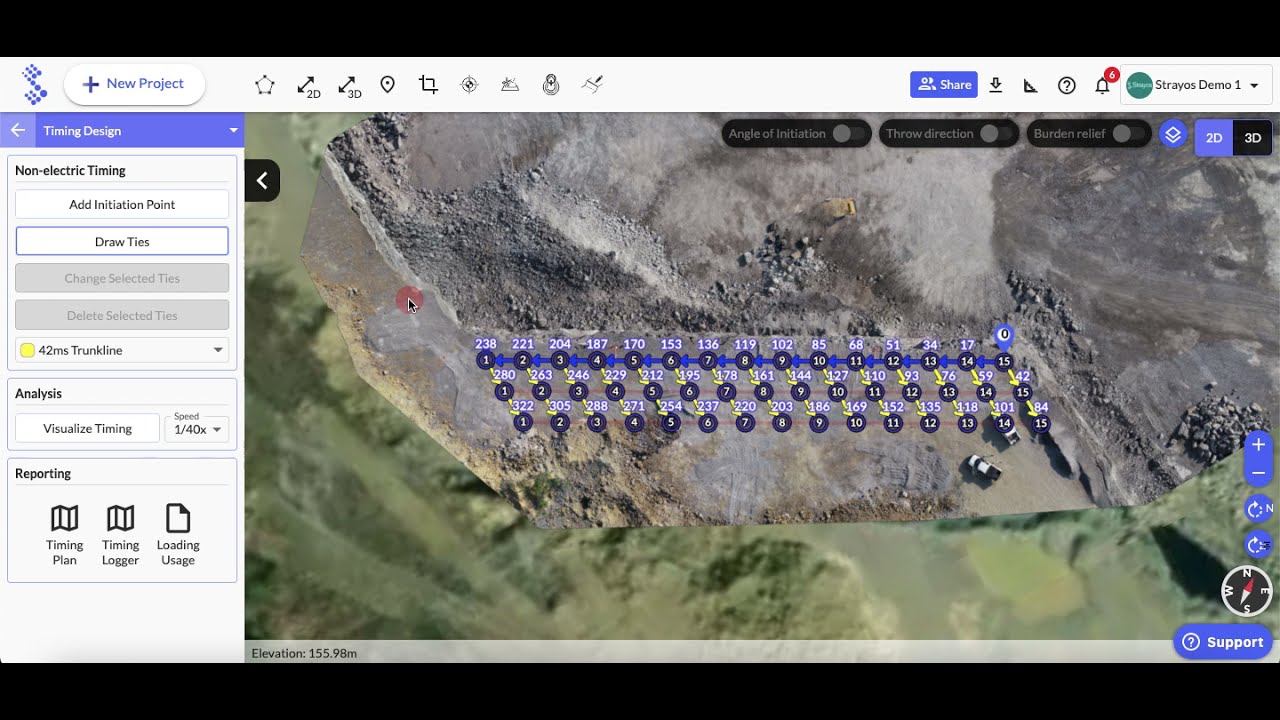
Task: Zoom out with the minus button
Action: point(1258,473)
